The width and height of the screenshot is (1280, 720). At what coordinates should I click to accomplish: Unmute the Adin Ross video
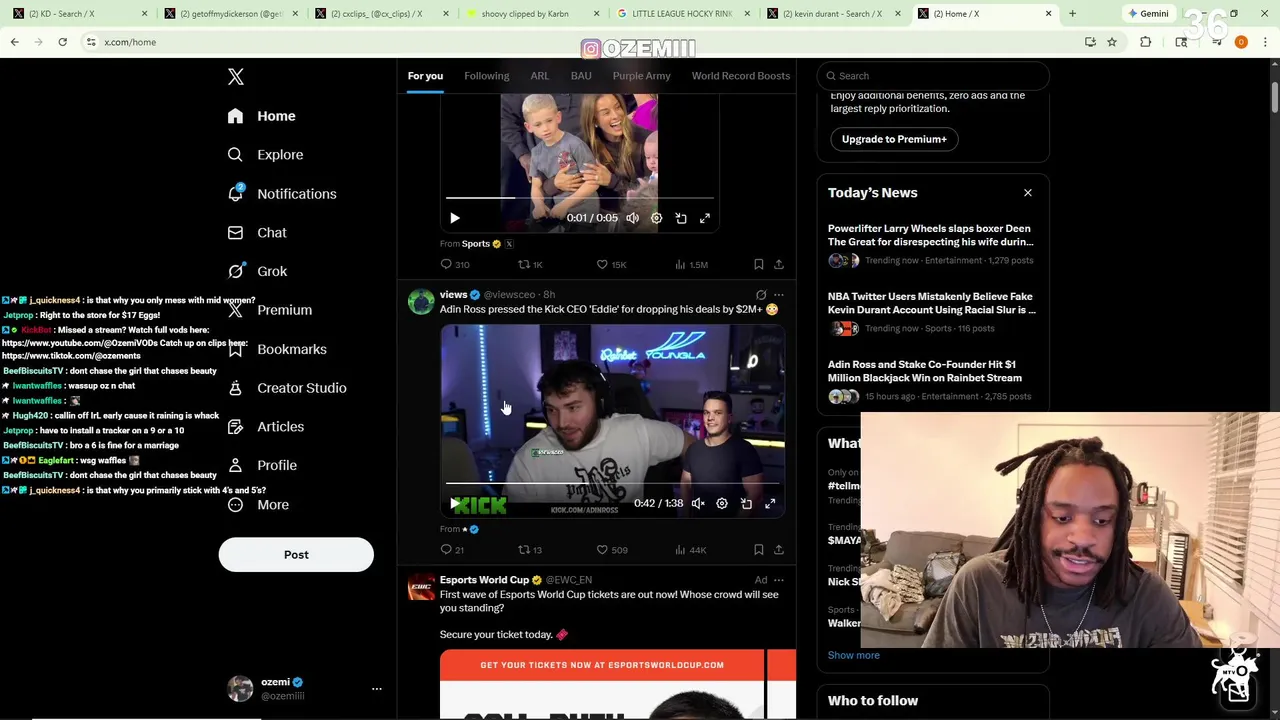click(698, 504)
